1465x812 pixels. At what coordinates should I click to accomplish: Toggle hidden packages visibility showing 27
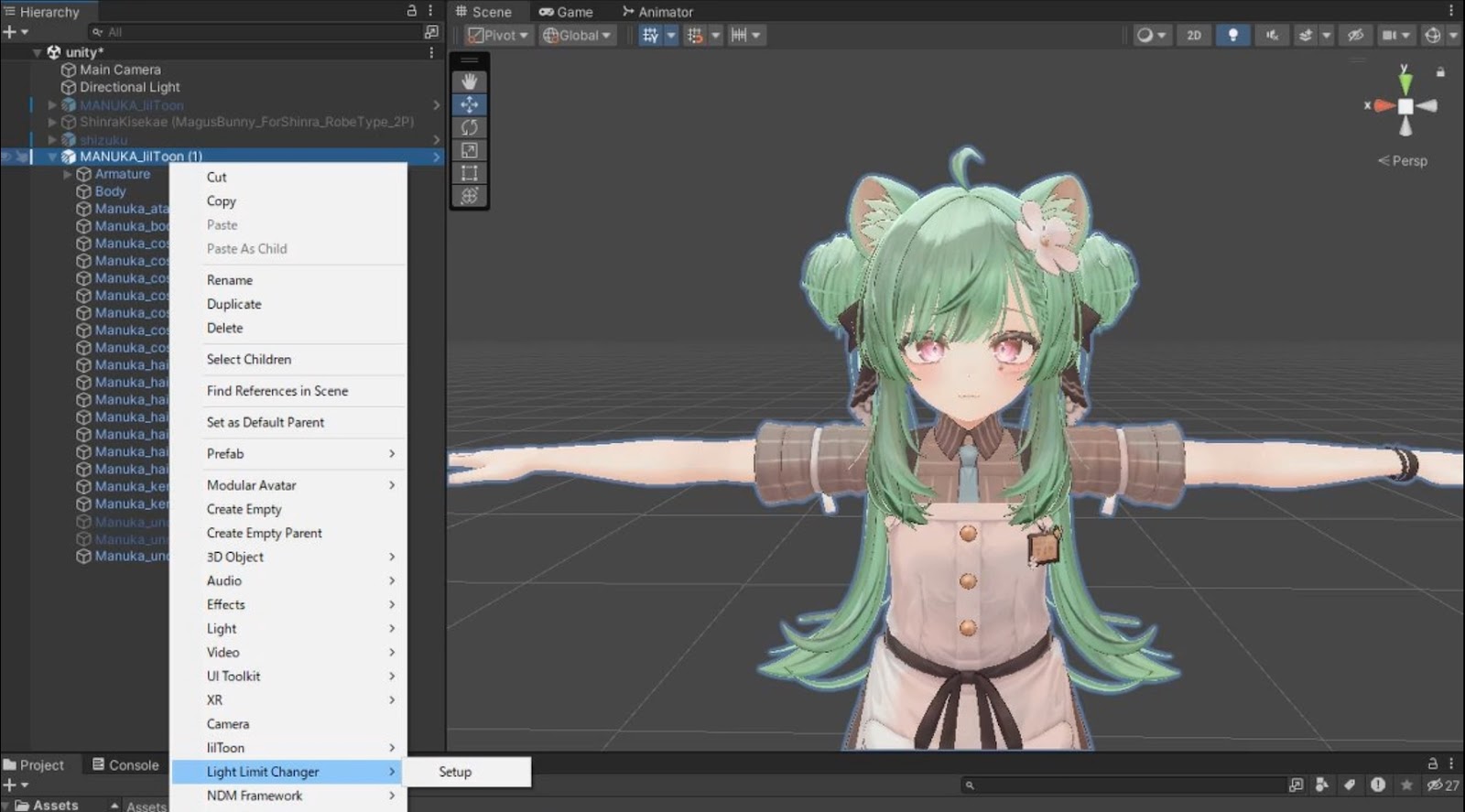click(x=1443, y=785)
